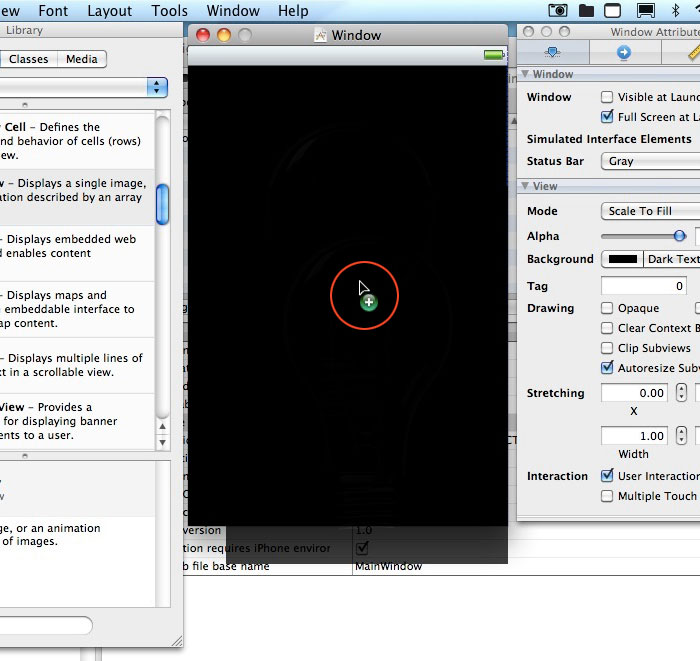Enable Visible at Launch checkbox
Viewport: 700px width, 661px height.
tap(607, 97)
